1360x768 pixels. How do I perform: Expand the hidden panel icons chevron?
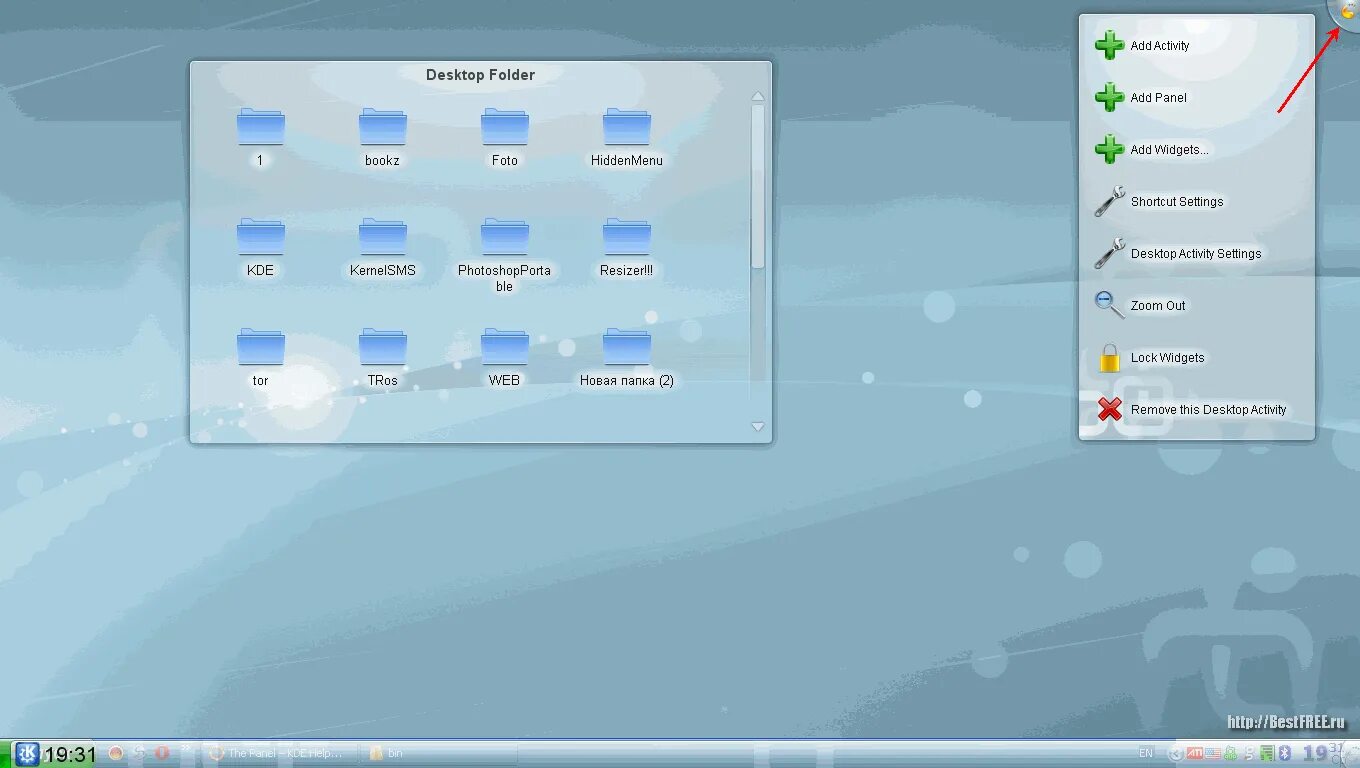pyautogui.click(x=186, y=747)
